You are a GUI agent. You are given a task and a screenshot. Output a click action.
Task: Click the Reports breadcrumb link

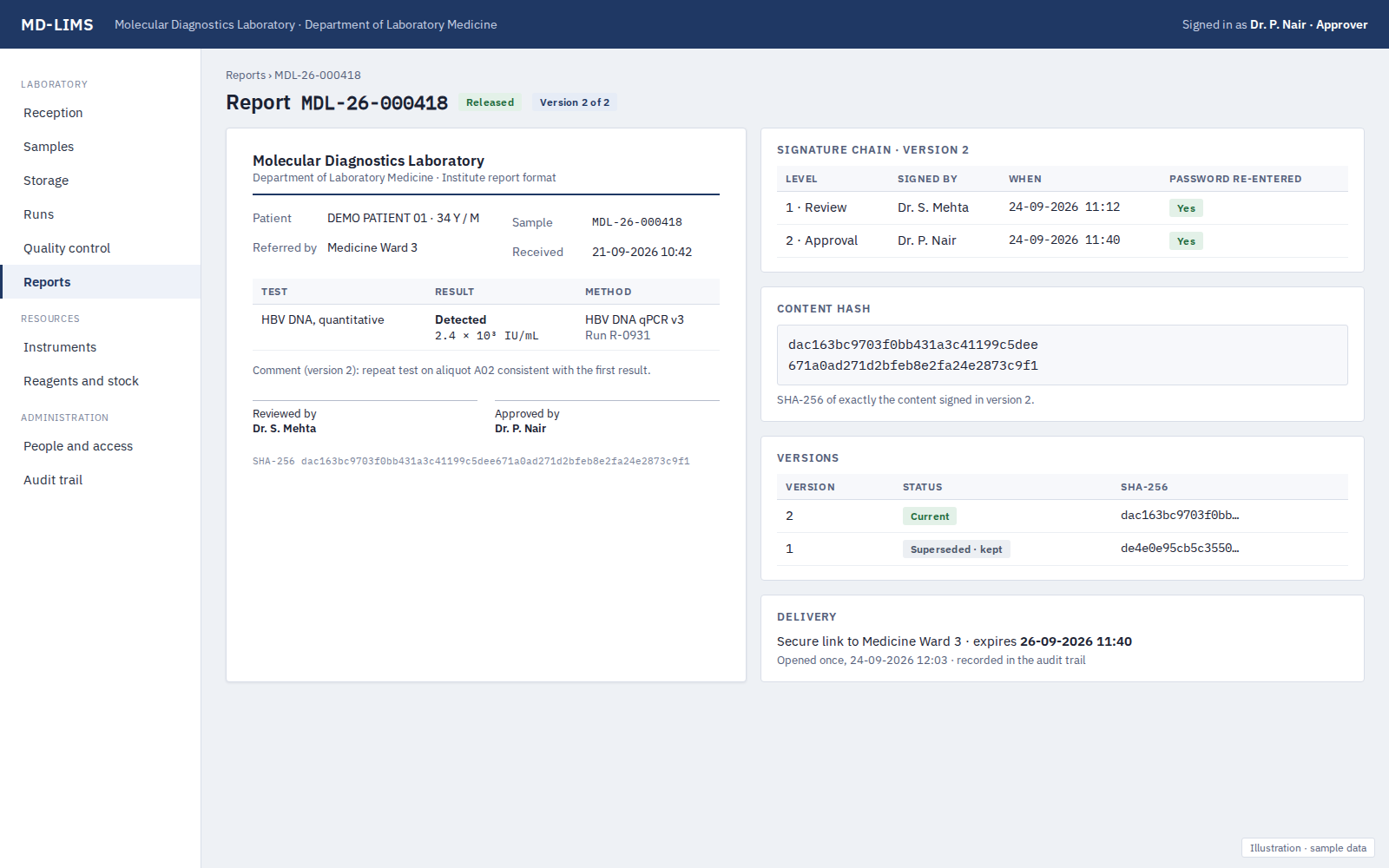(x=246, y=76)
